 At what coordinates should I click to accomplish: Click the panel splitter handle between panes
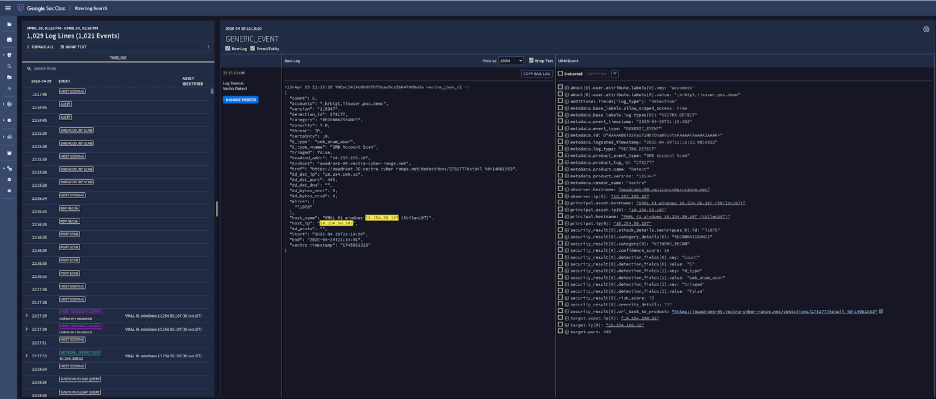217,208
